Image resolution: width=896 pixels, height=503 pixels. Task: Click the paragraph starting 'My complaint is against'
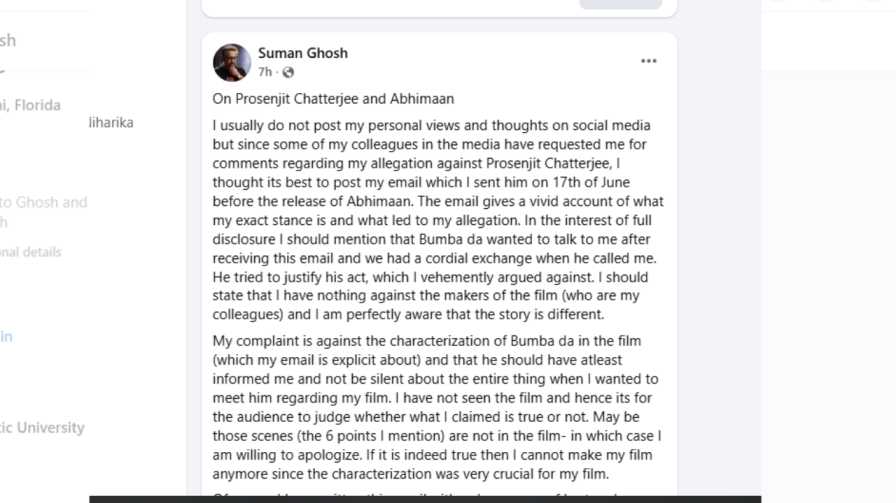[x=437, y=408]
